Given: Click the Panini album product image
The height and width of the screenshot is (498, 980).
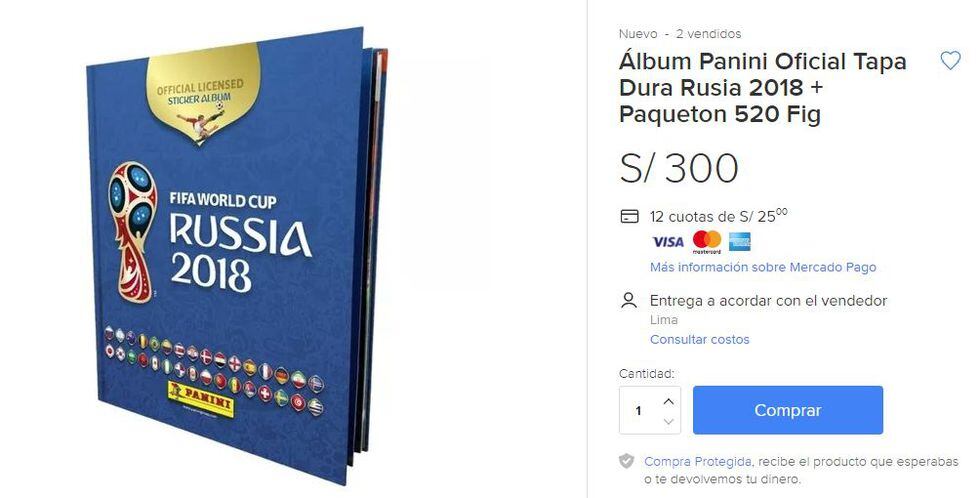Looking at the screenshot, I should coord(238,256).
